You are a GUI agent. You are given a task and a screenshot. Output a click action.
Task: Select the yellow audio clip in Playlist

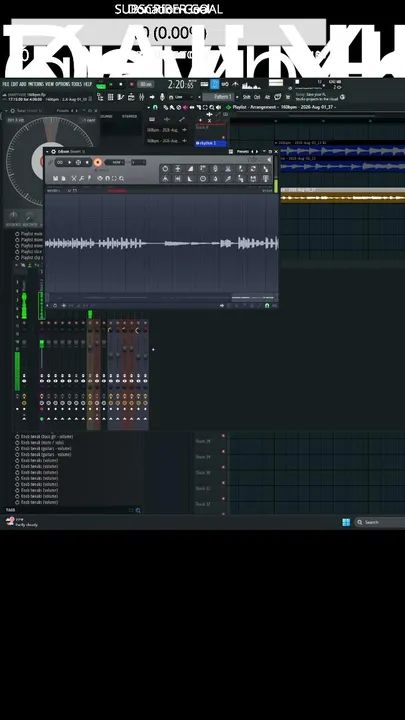(x=343, y=197)
